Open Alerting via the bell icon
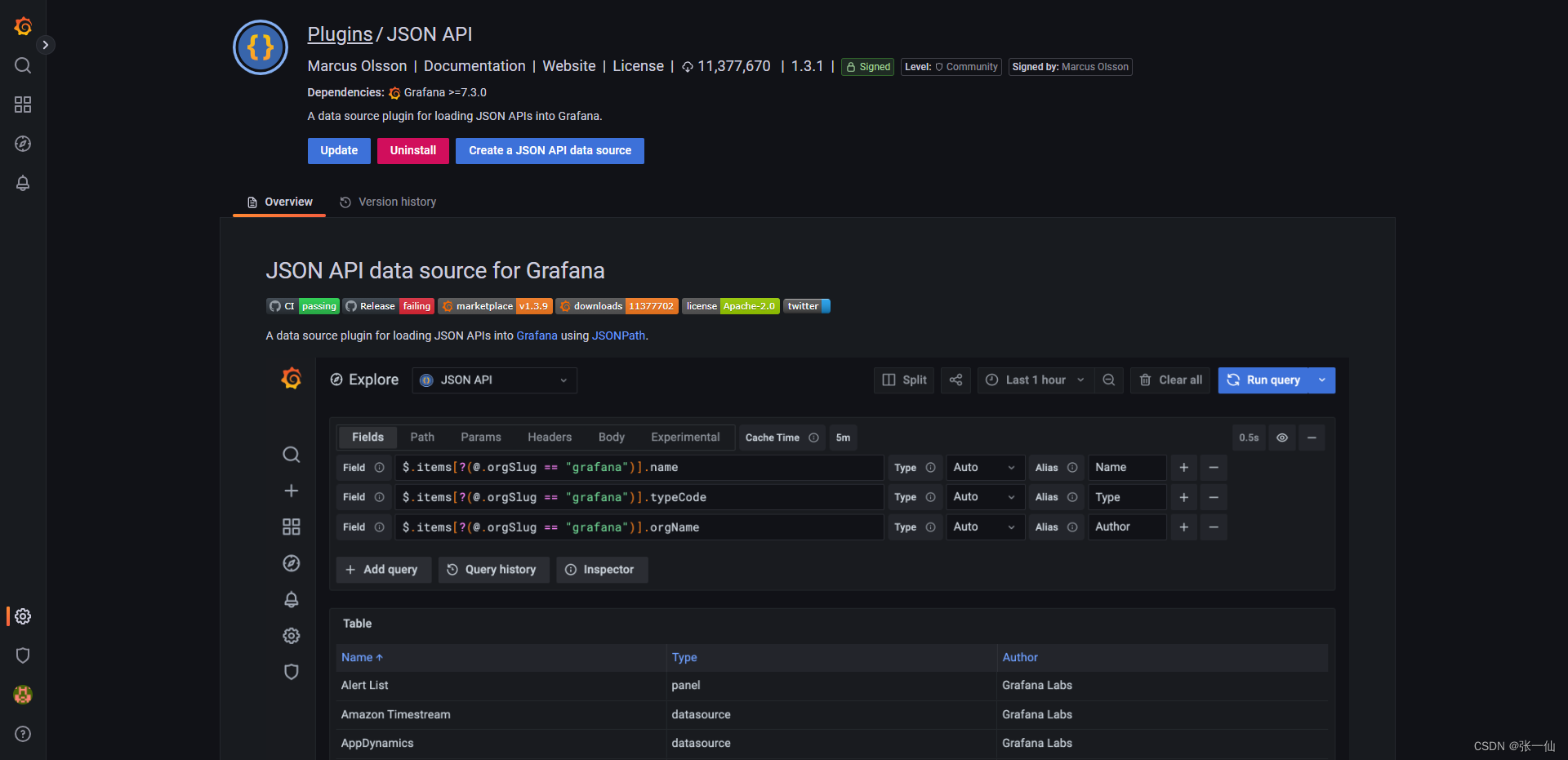1568x760 pixels. pyautogui.click(x=23, y=184)
